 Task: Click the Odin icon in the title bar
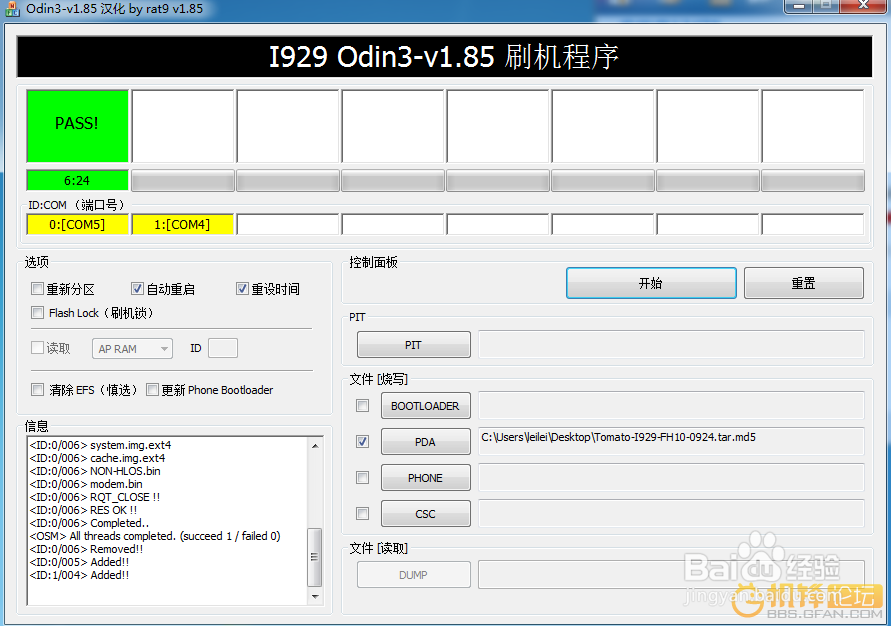(x=12, y=8)
